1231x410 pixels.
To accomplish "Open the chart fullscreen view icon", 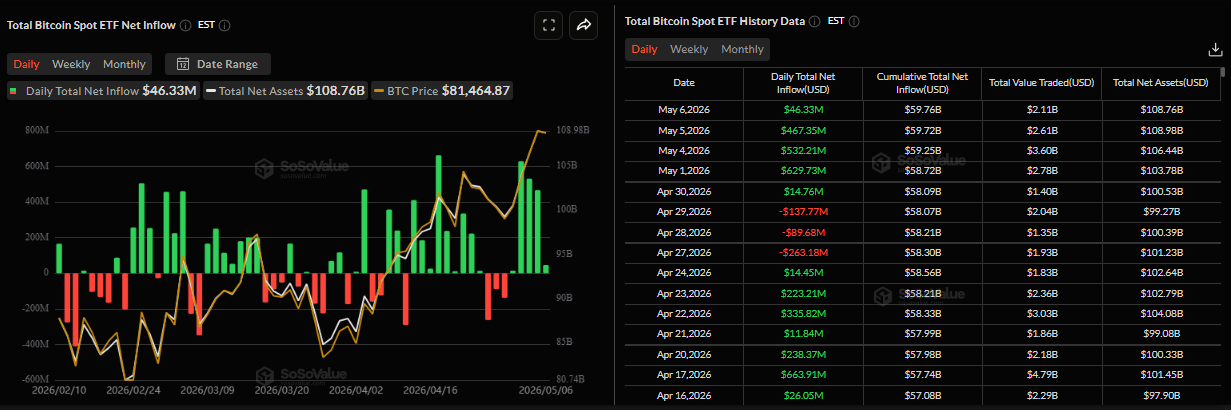I will pos(548,26).
